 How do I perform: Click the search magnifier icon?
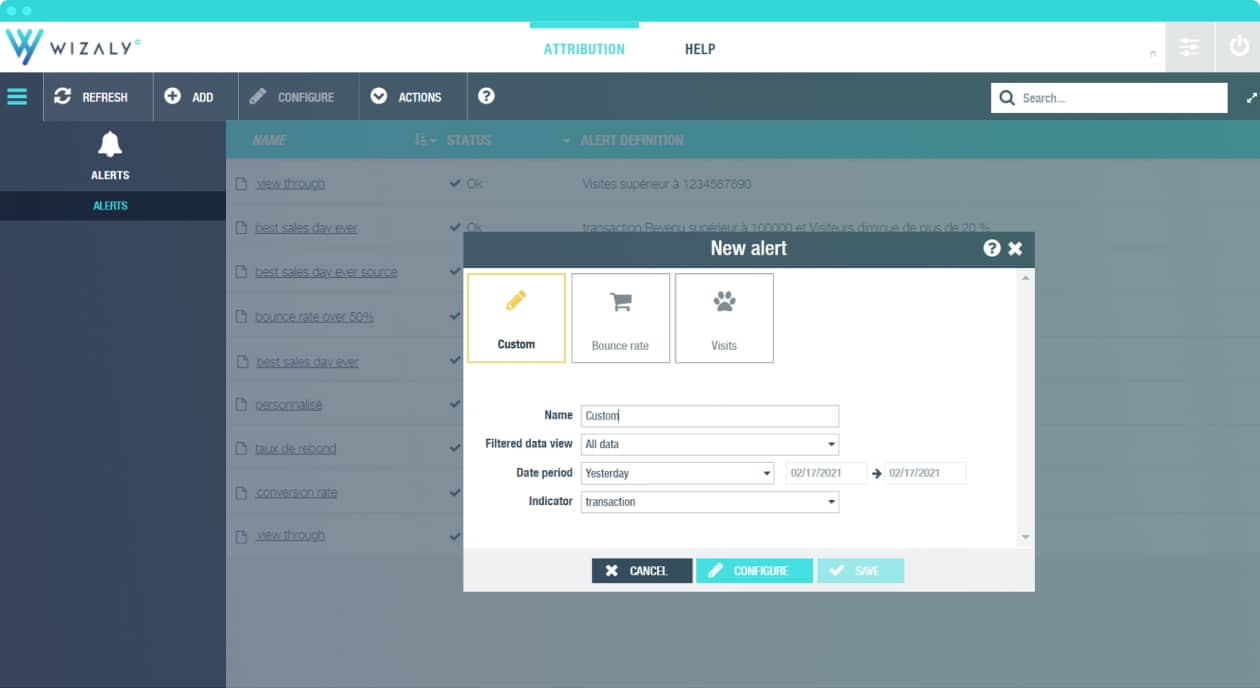click(1006, 98)
